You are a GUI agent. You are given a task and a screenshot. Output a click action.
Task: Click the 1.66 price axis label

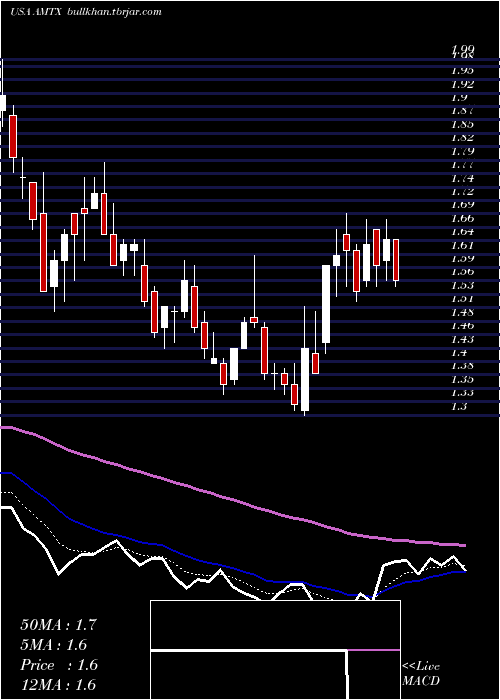point(462,218)
